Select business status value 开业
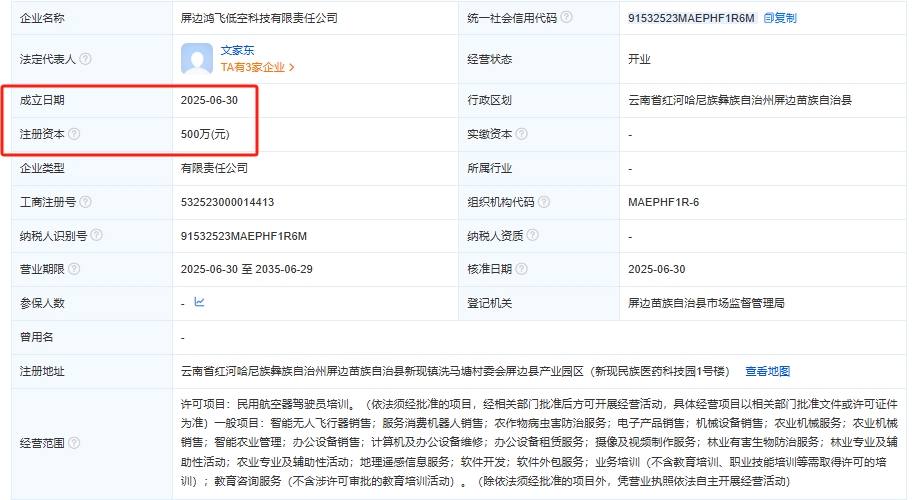This screenshot has width=913, height=500. pos(639,59)
